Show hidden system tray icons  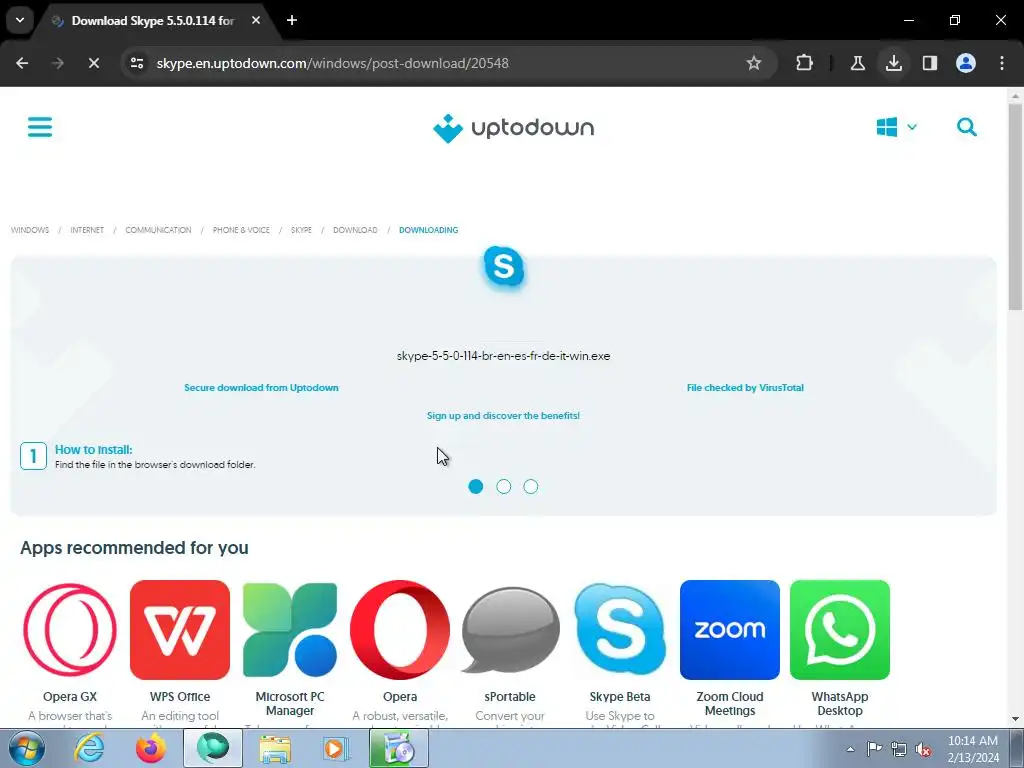point(850,749)
